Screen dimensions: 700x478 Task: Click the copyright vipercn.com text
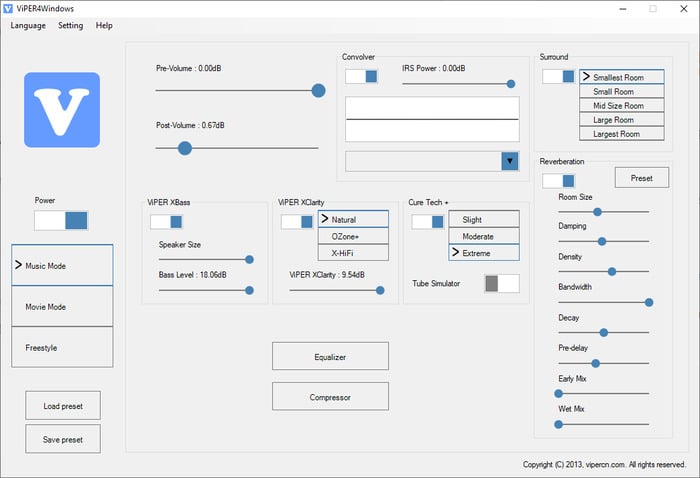click(604, 465)
